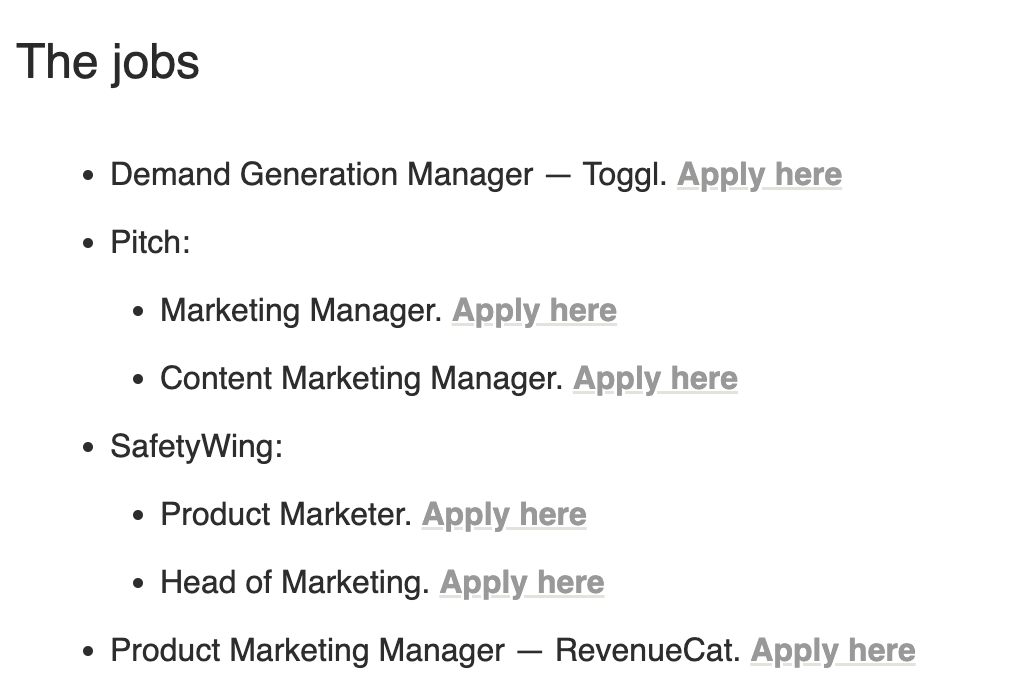Click the "Pitch:" list item text
The width and height of the screenshot is (1014, 690).
pos(150,243)
